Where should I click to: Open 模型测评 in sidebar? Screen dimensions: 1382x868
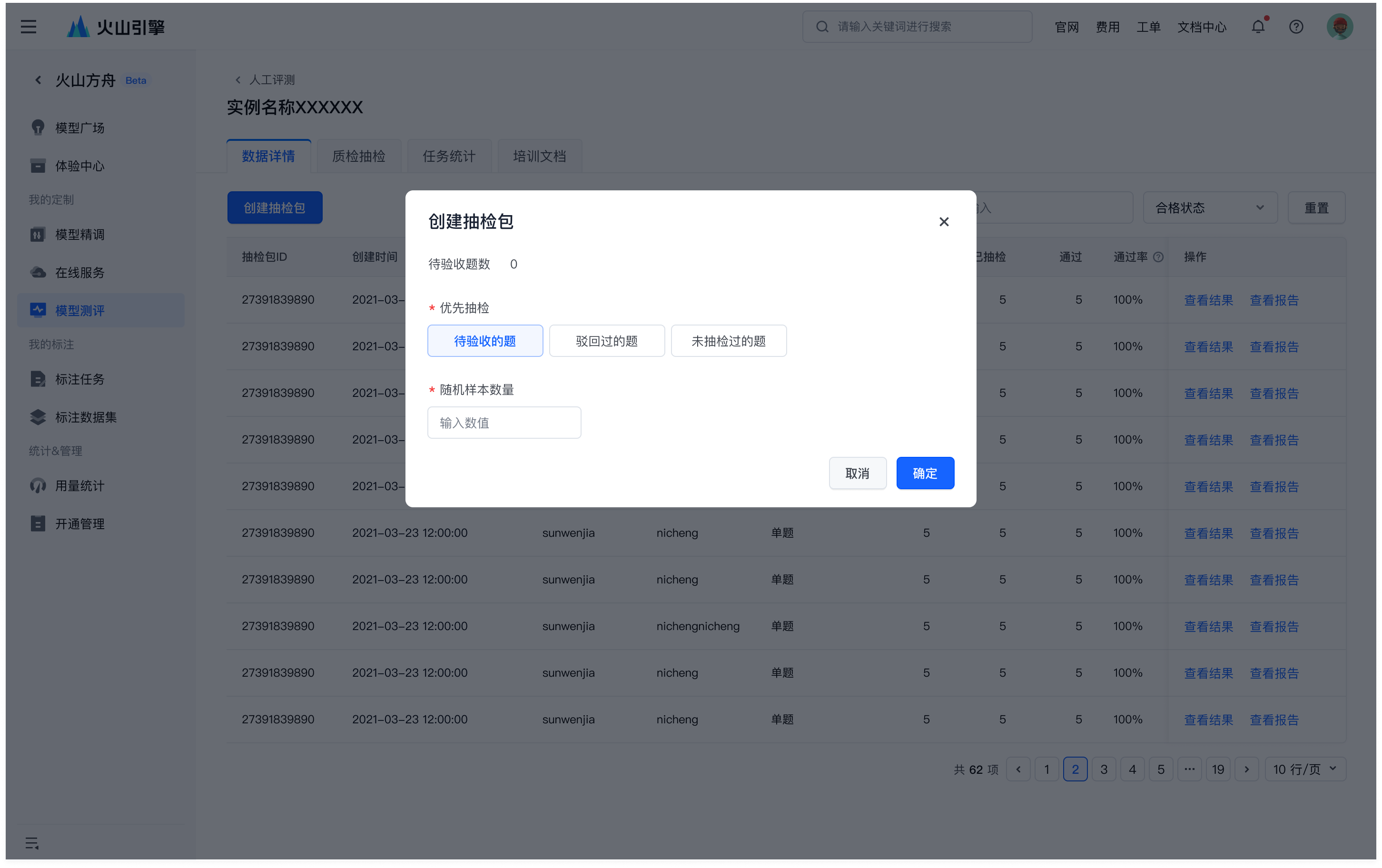tap(101, 311)
